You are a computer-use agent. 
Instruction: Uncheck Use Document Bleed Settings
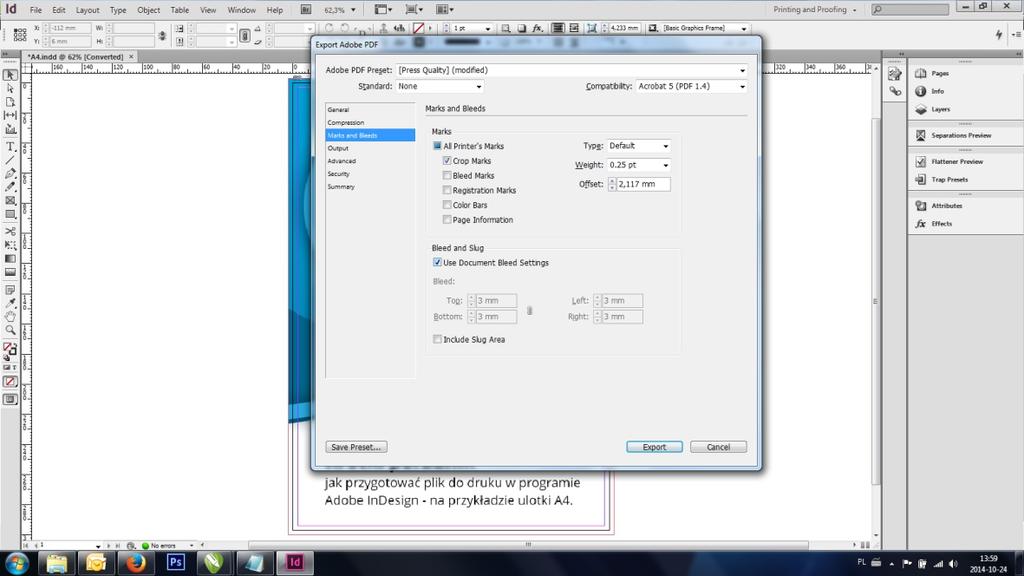click(x=437, y=263)
